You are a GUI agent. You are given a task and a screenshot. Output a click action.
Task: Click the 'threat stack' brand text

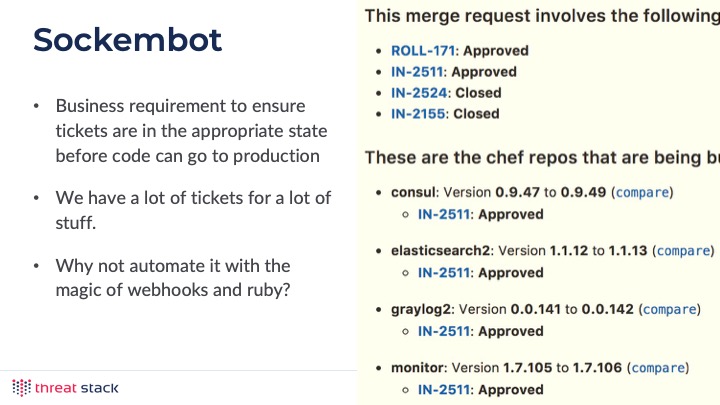click(76, 388)
